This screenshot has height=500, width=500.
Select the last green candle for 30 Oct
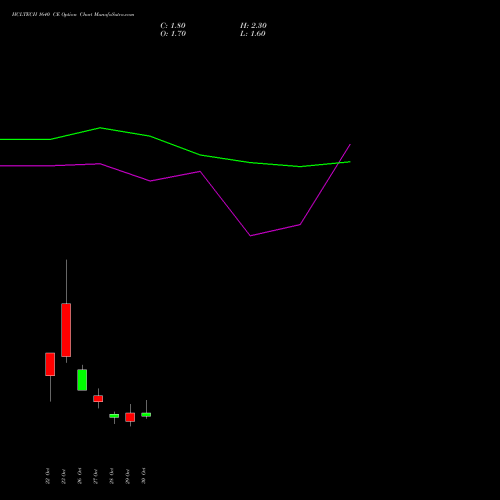pyautogui.click(x=146, y=415)
